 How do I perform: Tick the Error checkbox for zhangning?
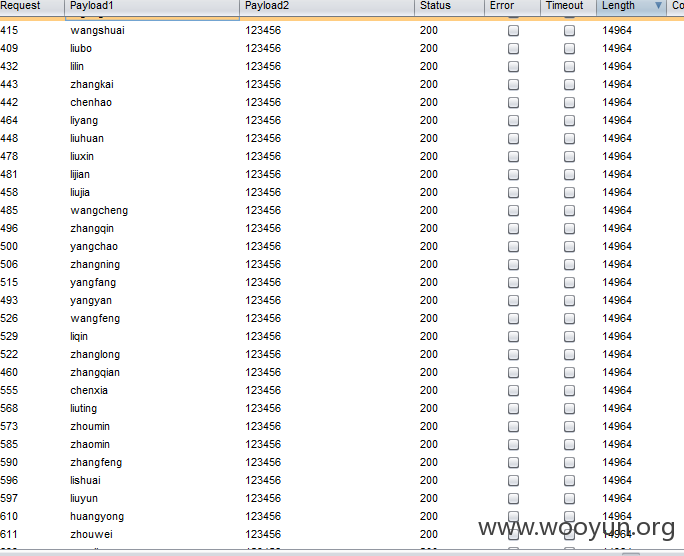tap(513, 264)
